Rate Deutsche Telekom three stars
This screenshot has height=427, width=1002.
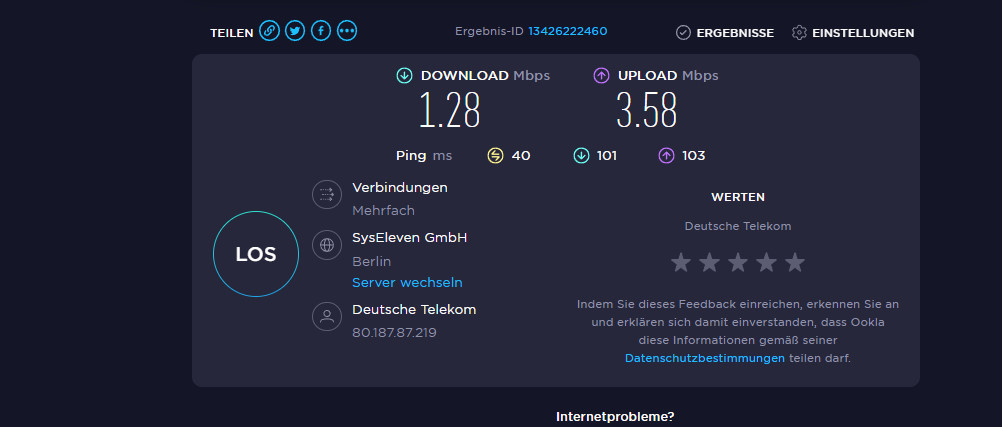coord(738,263)
